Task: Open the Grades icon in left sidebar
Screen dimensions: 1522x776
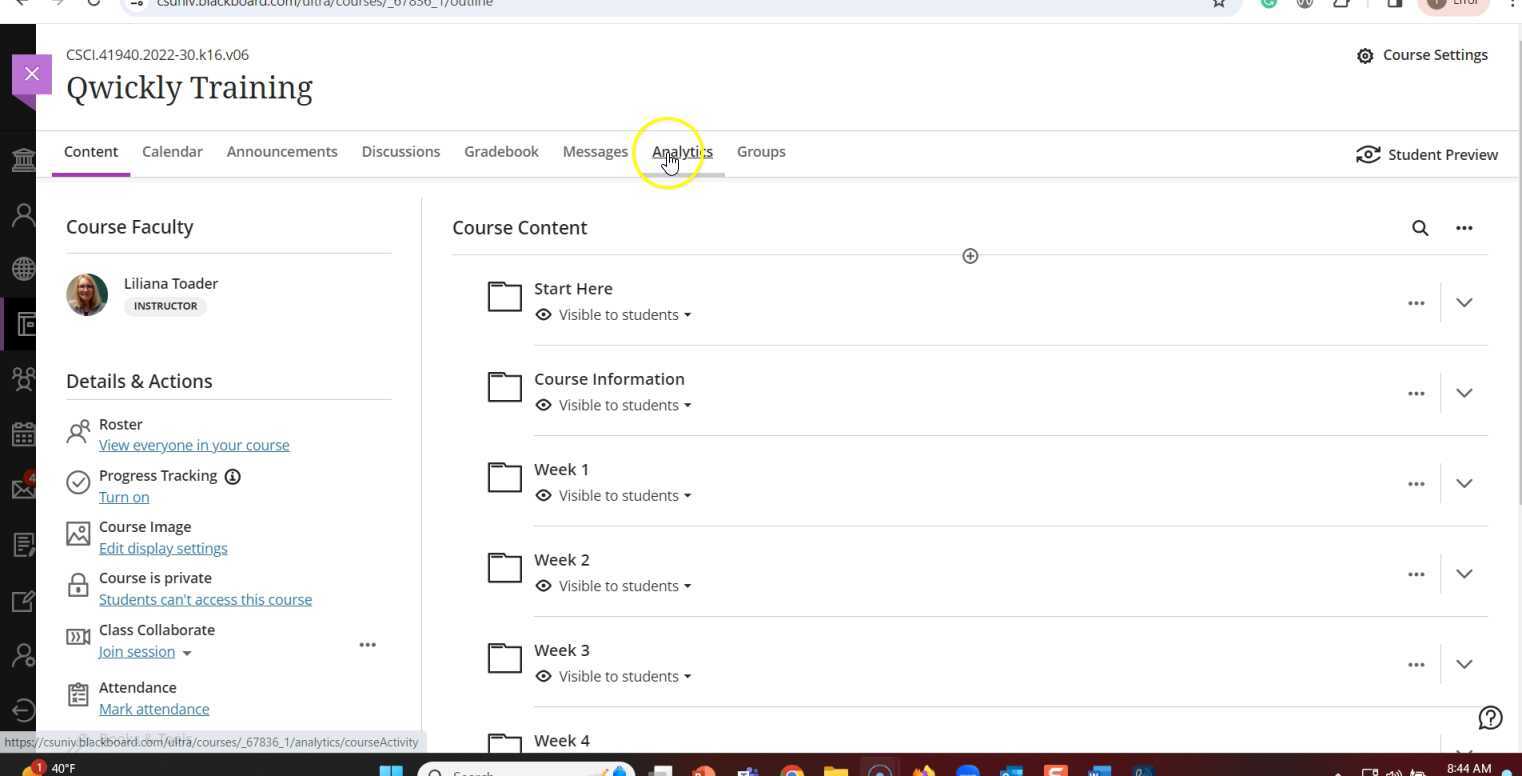Action: pos(23,544)
